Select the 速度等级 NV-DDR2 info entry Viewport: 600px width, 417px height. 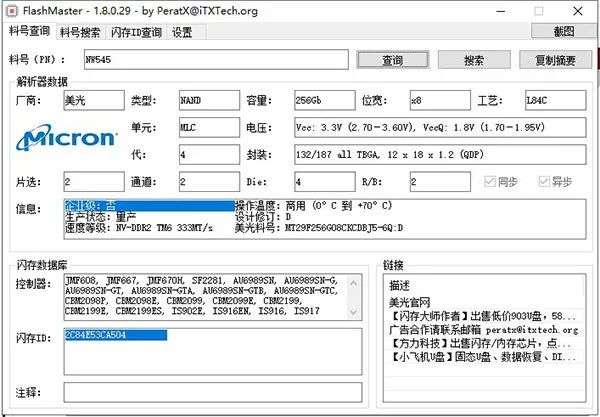139,228
